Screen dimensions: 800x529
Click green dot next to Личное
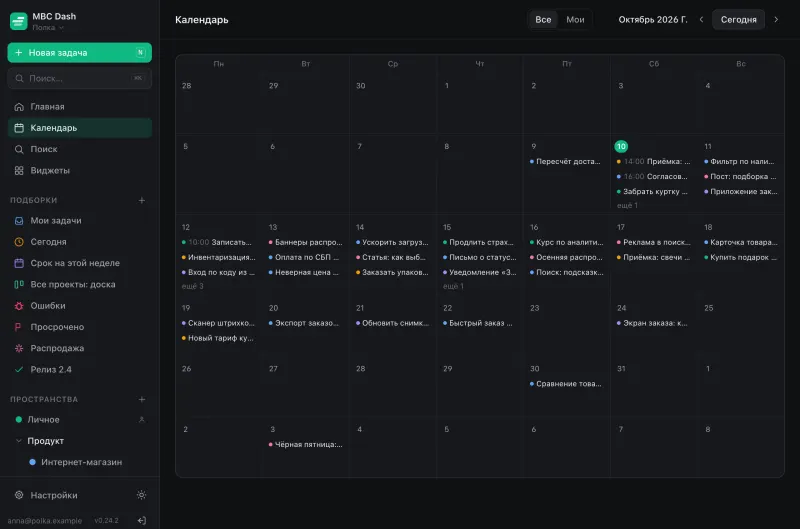19,419
